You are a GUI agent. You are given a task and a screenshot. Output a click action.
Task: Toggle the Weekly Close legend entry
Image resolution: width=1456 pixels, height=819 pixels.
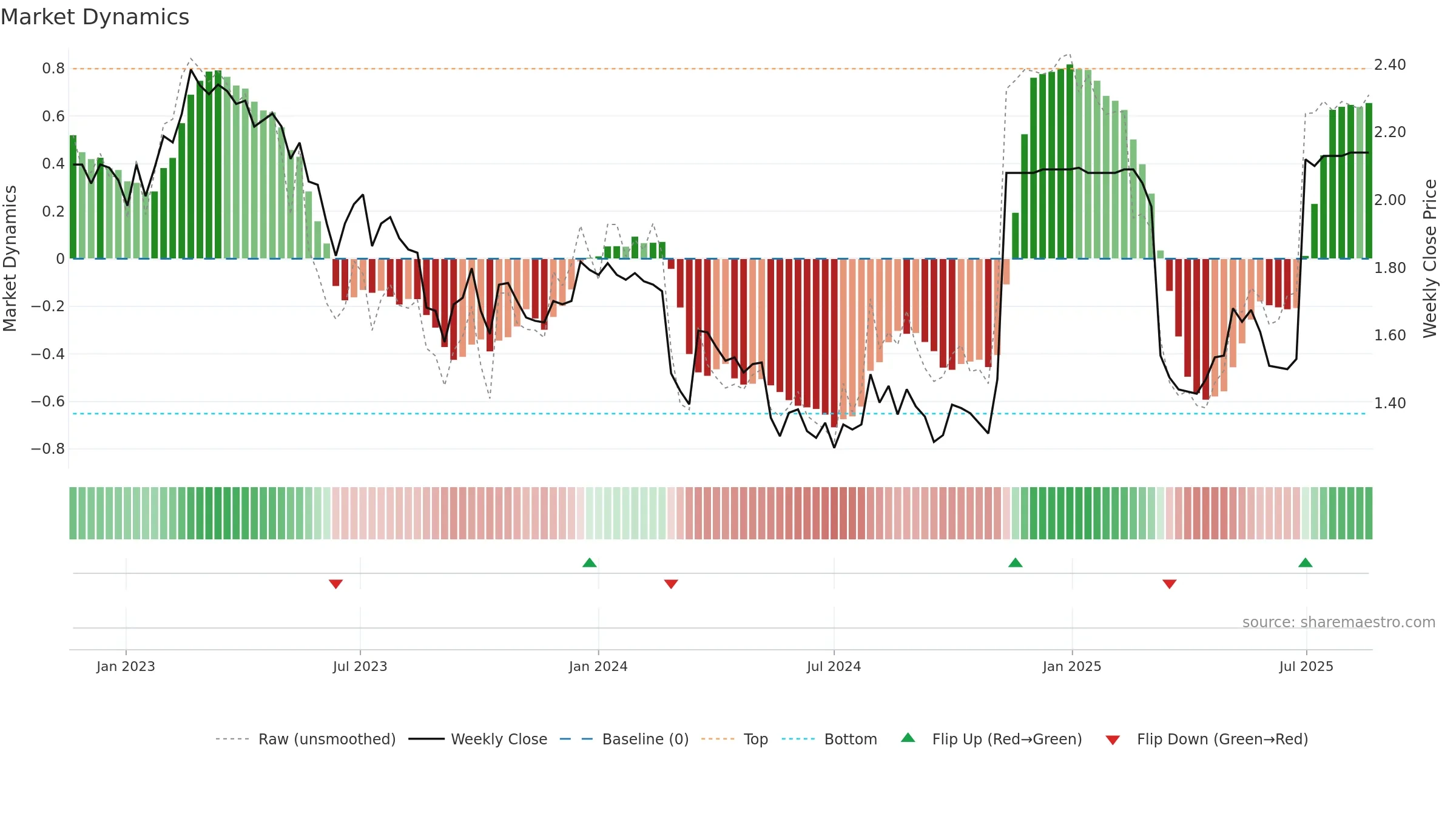[478, 739]
